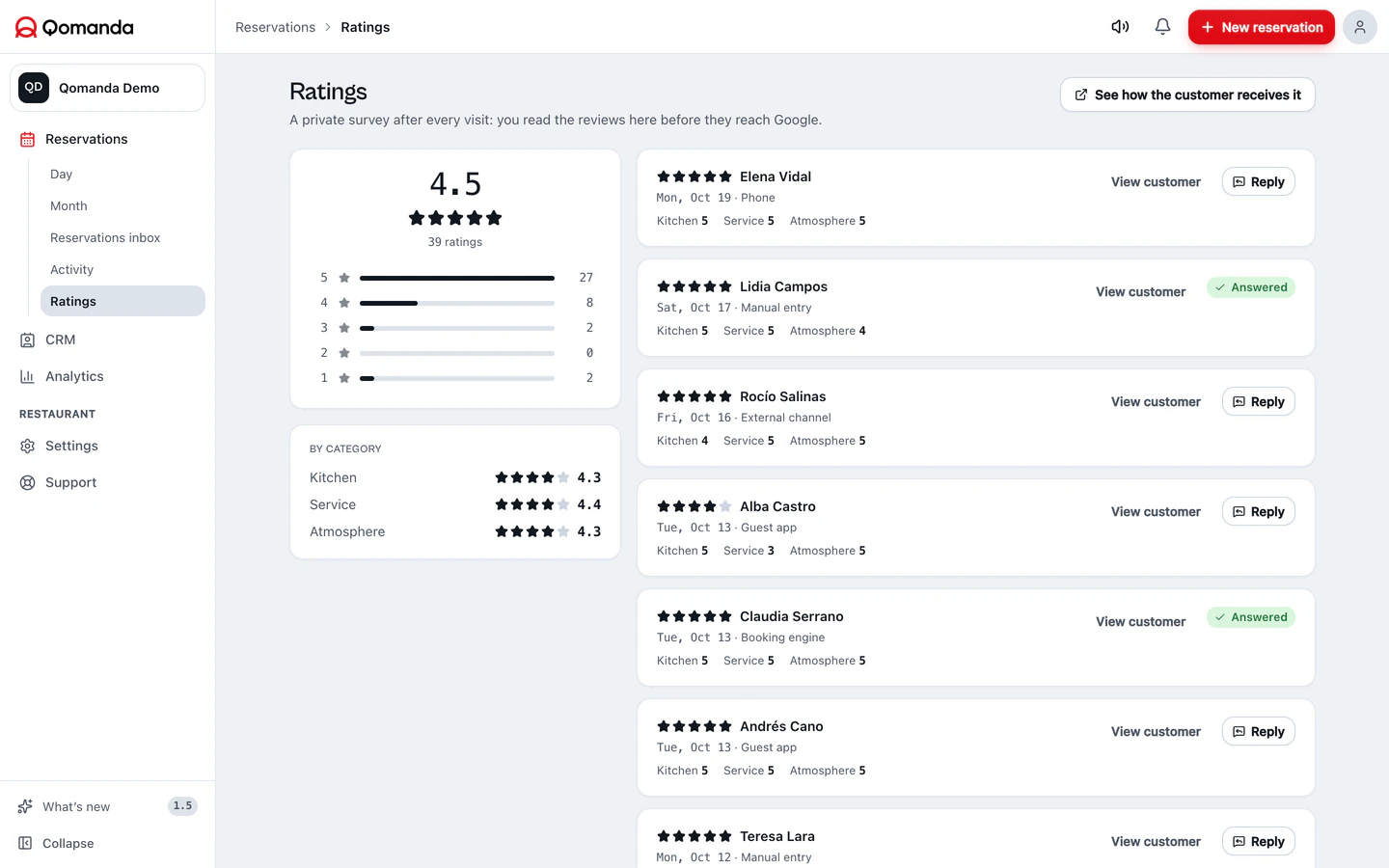The width and height of the screenshot is (1389, 868).
Task: Open the CRM section
Action: tap(107, 339)
